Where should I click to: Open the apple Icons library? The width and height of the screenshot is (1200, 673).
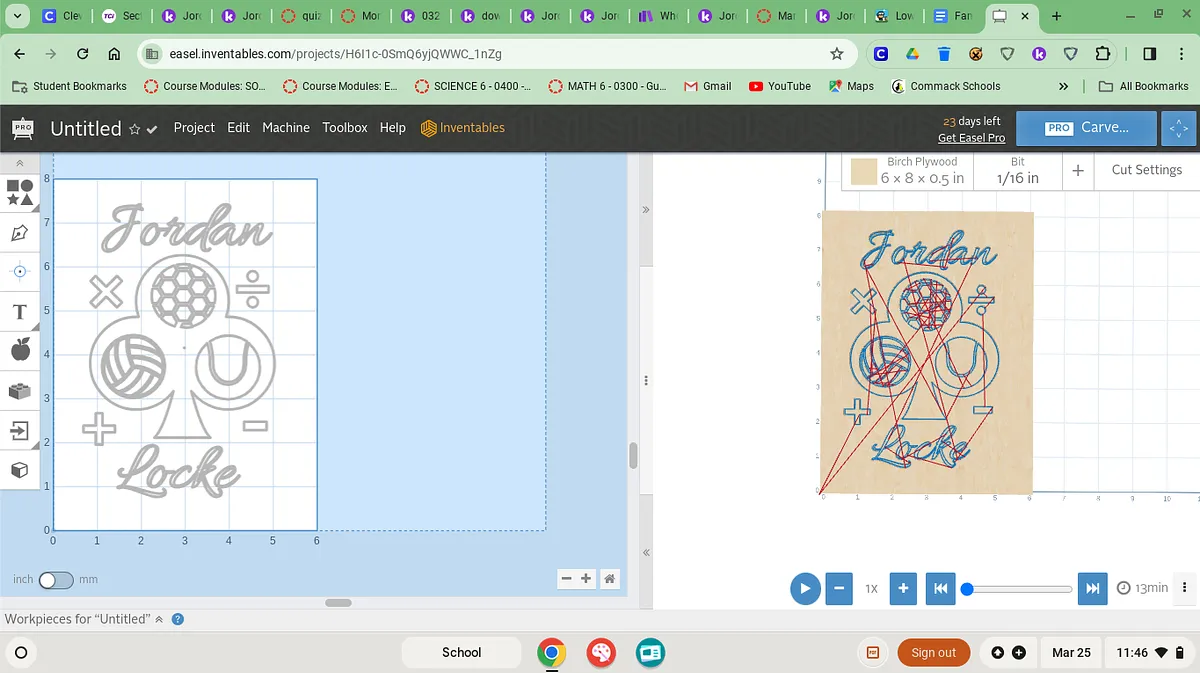19,349
